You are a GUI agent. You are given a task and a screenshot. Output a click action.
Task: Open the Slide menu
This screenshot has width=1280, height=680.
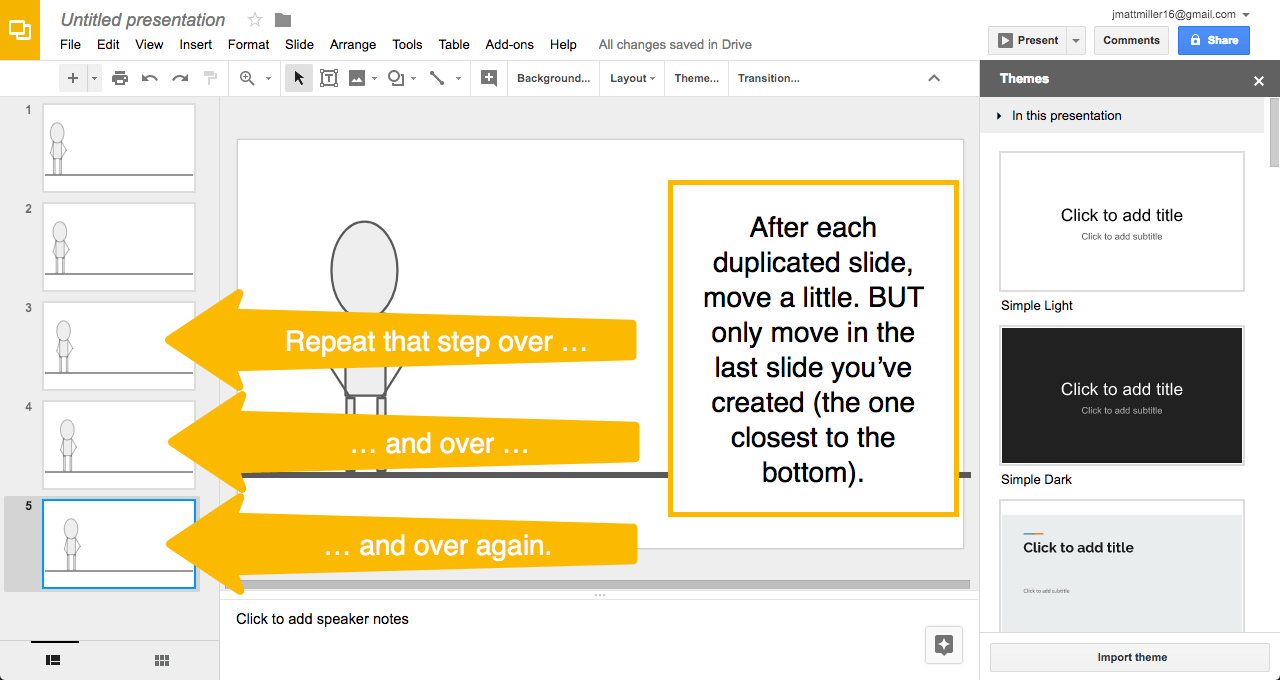(299, 44)
